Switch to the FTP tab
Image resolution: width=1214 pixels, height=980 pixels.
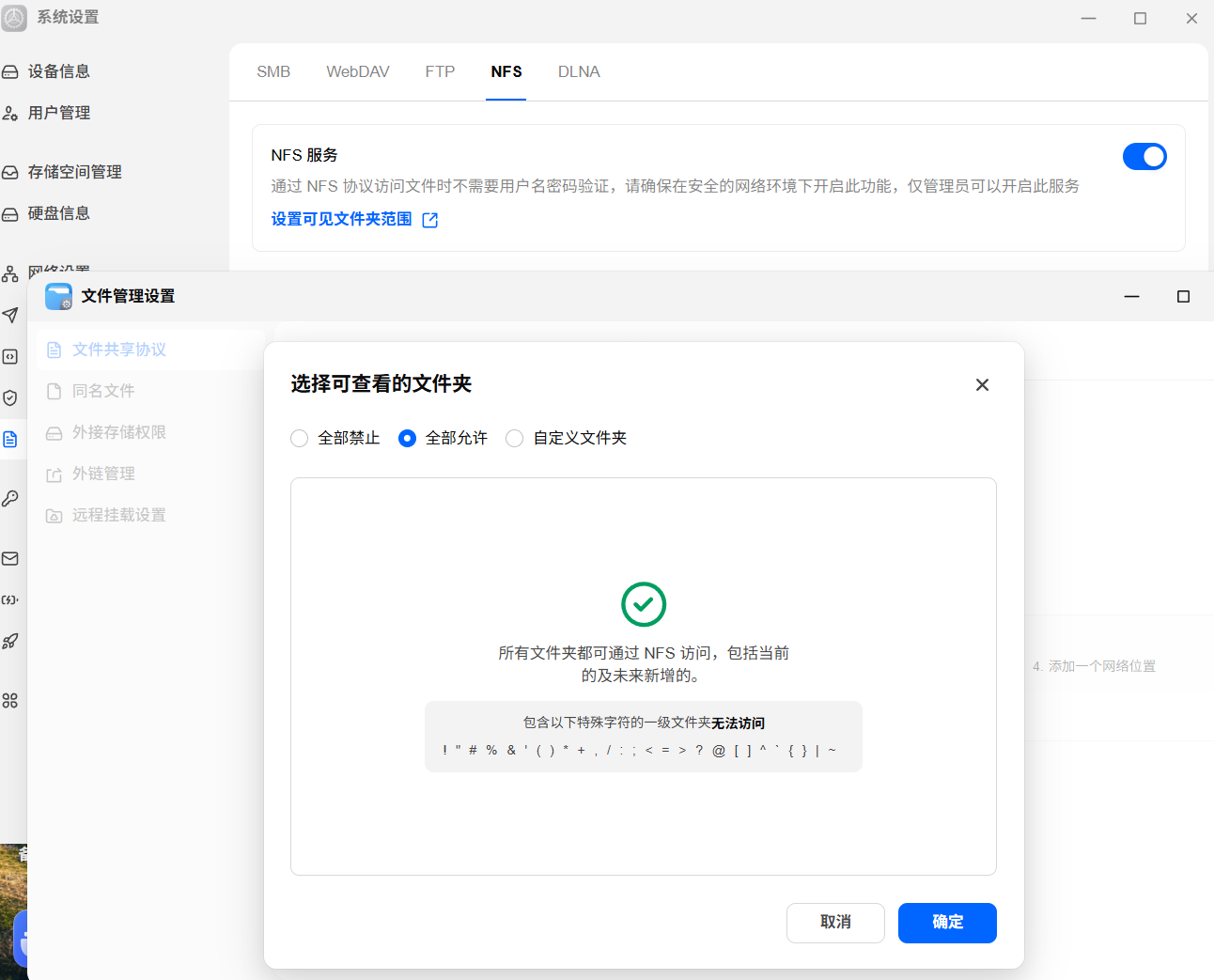coord(440,71)
